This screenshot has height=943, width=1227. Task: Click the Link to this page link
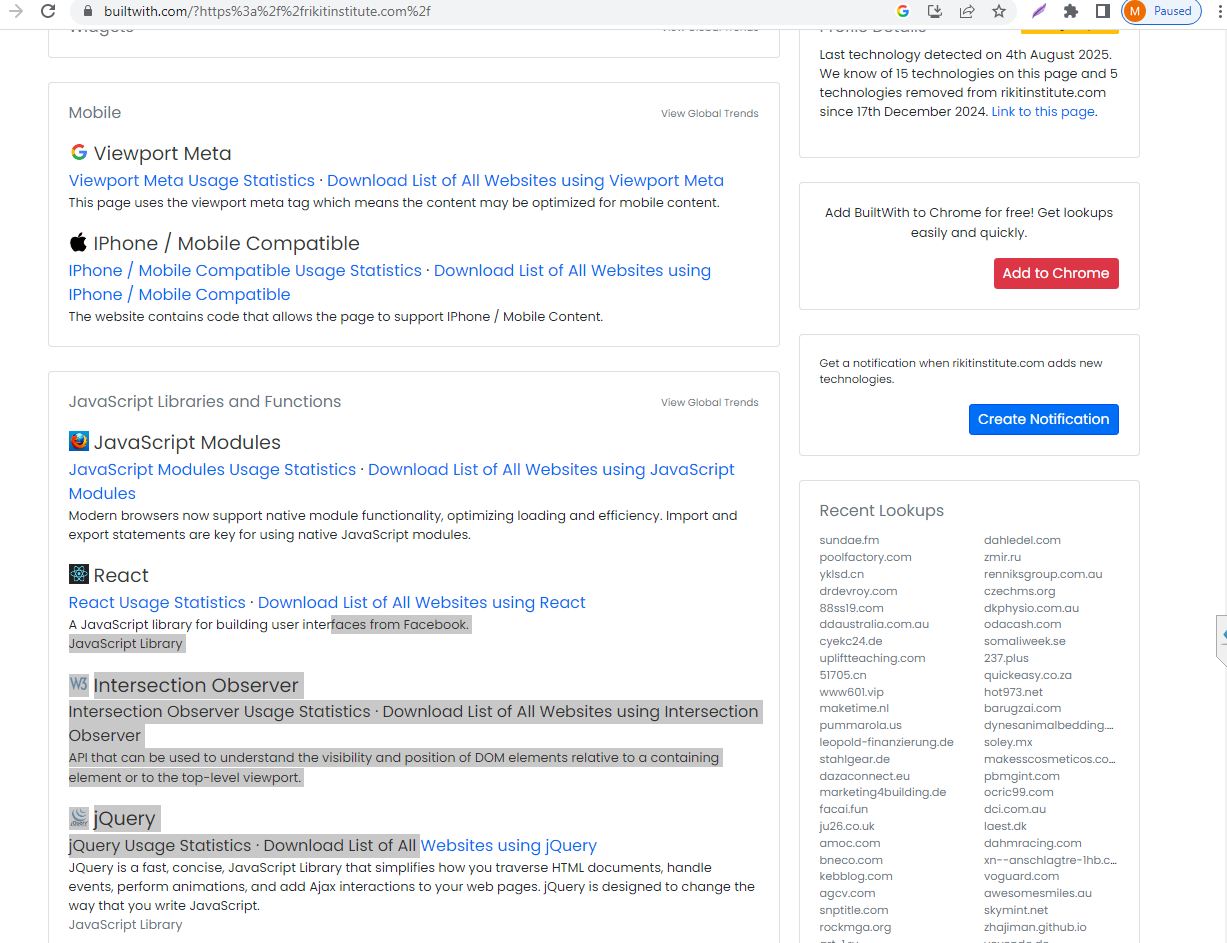[1043, 111]
